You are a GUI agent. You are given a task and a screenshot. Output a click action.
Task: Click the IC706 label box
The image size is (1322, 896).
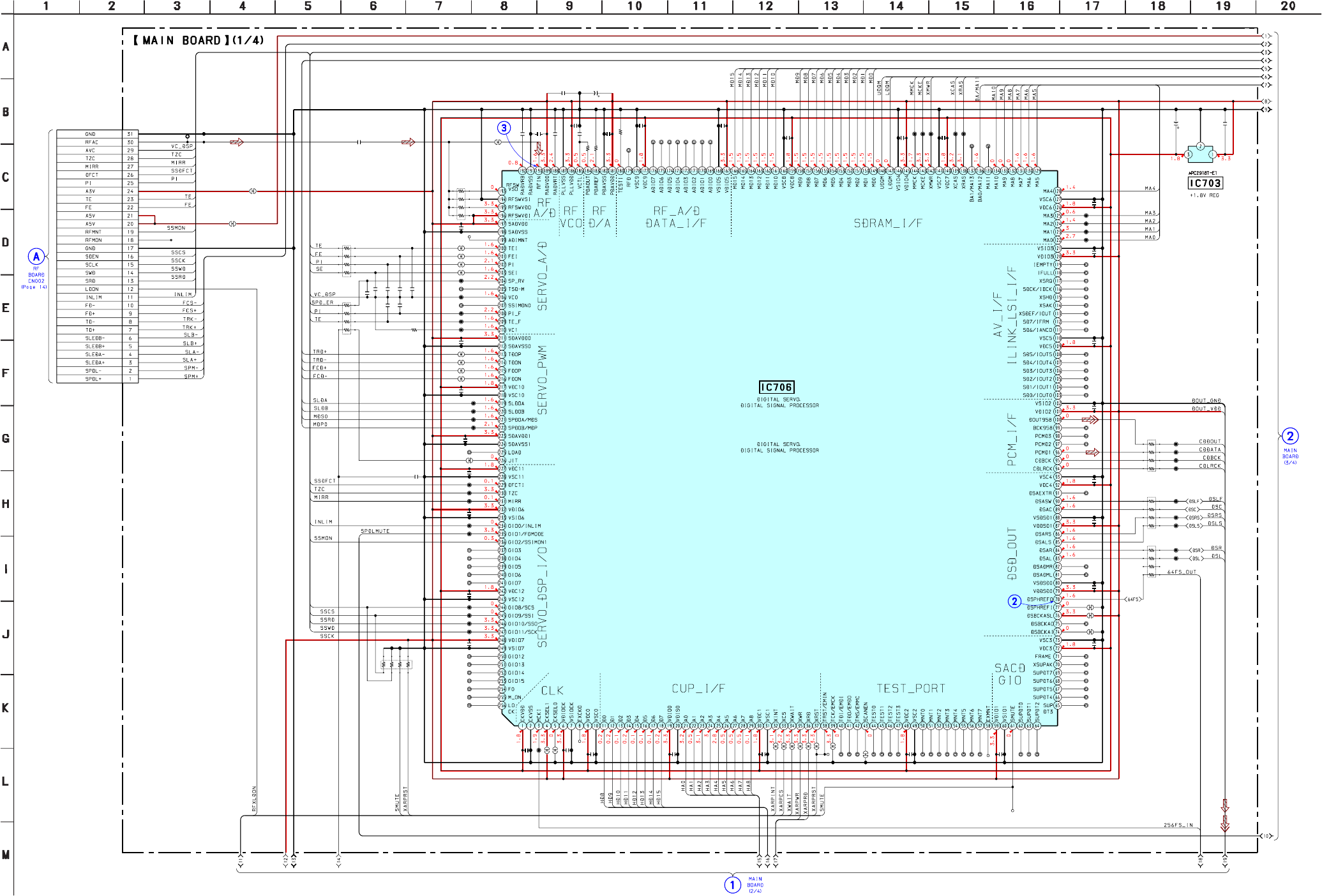pyautogui.click(x=776, y=387)
